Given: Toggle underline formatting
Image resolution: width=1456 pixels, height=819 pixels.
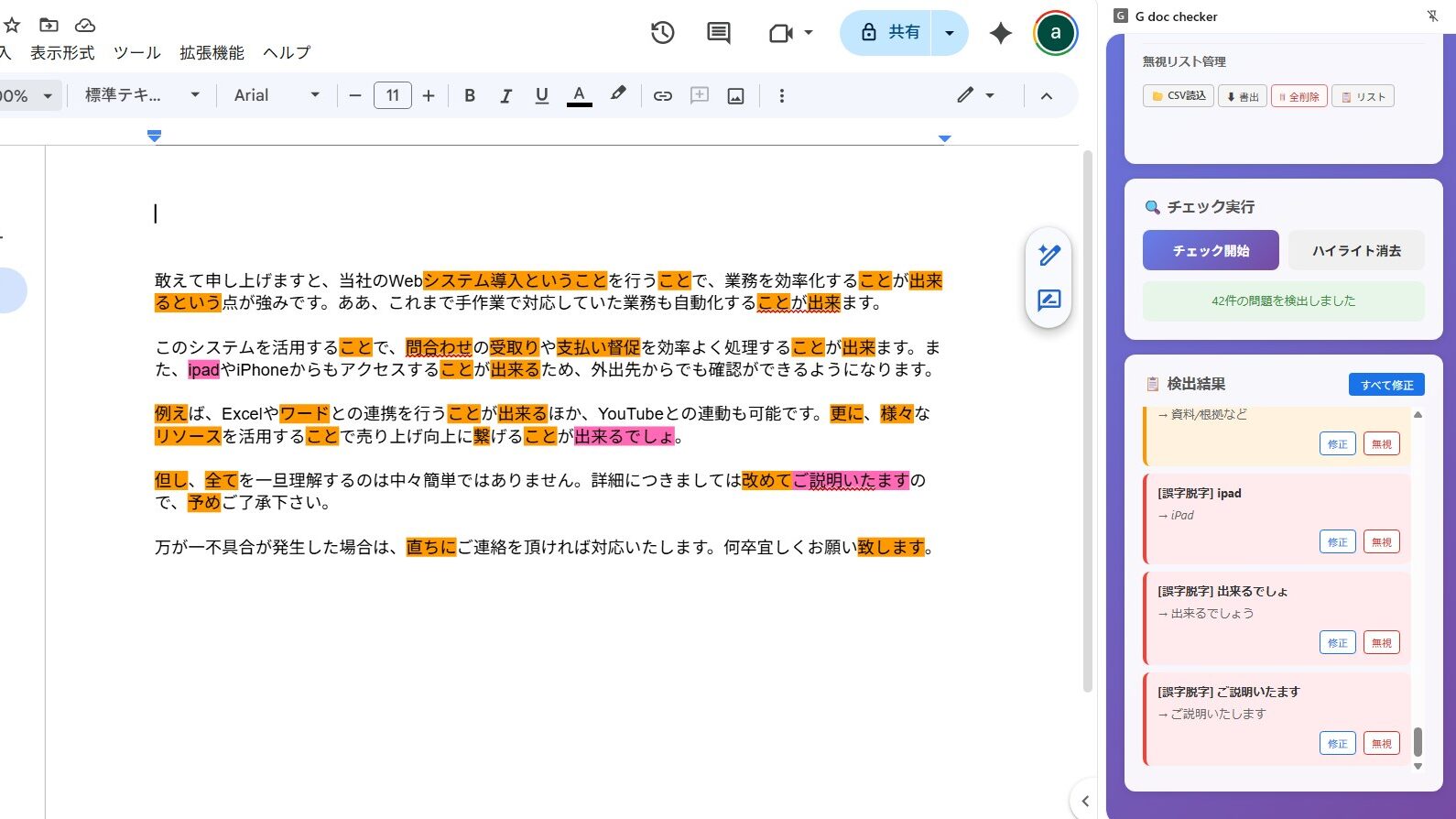Looking at the screenshot, I should click(541, 95).
